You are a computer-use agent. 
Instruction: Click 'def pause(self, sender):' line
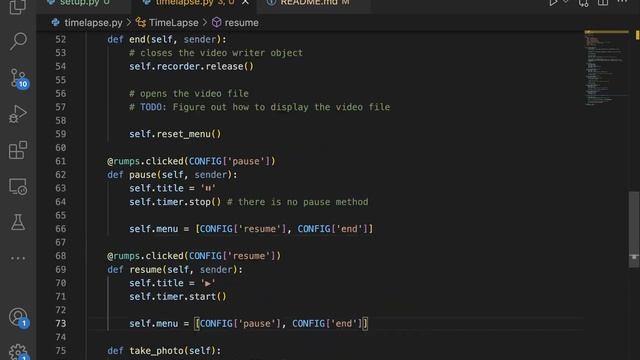[172, 175]
